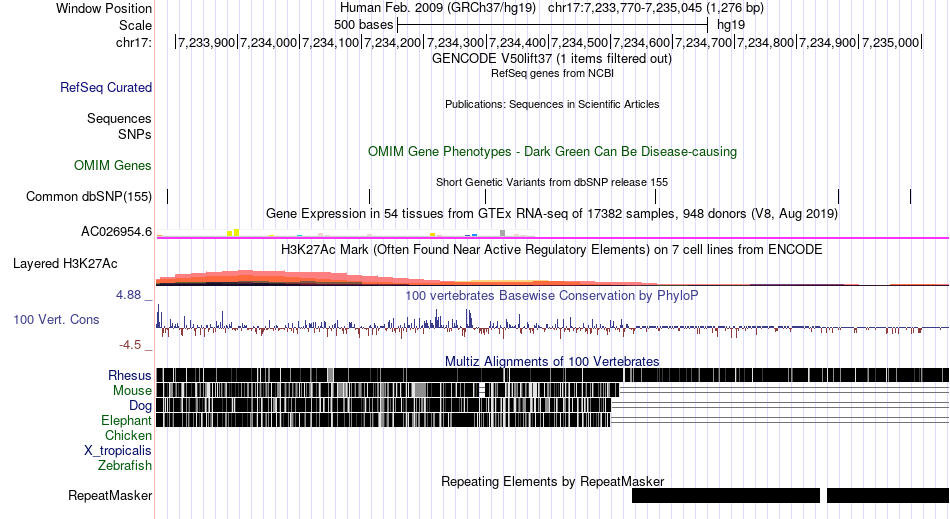The image size is (950, 519).
Task: Click the Dog alignment label
Action: coord(140,405)
